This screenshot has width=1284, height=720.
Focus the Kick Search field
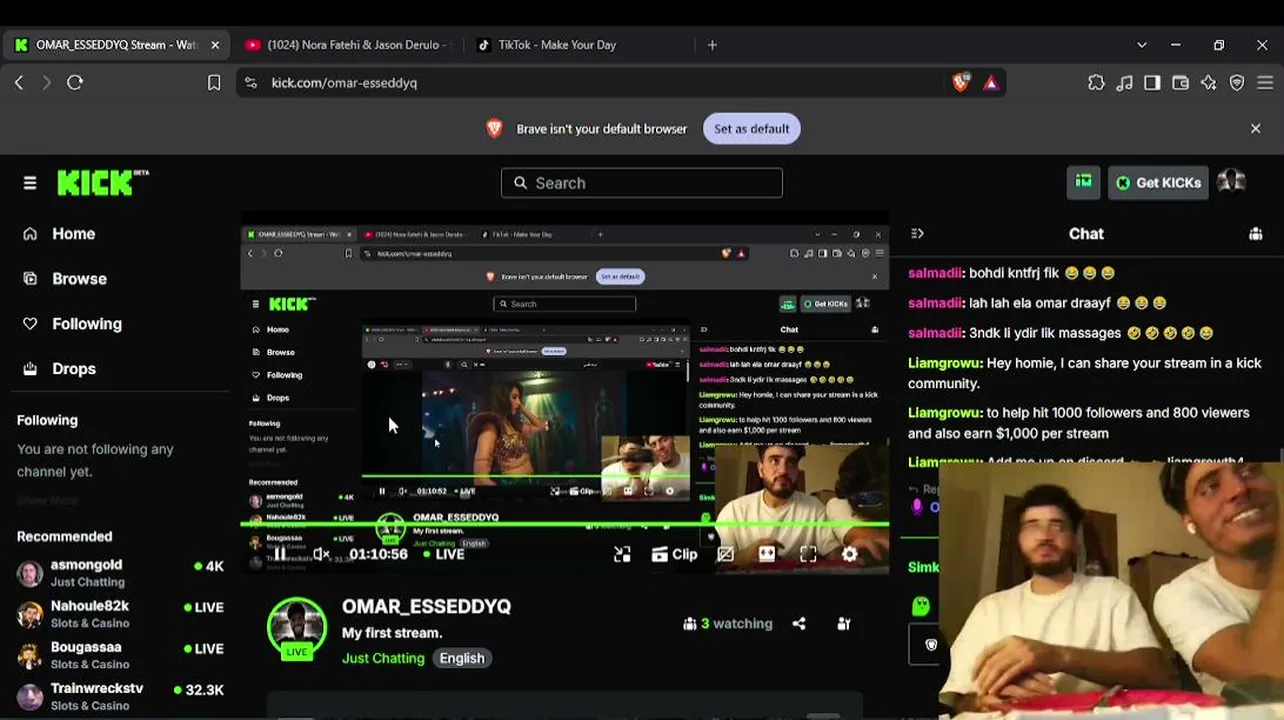pyautogui.click(x=642, y=183)
